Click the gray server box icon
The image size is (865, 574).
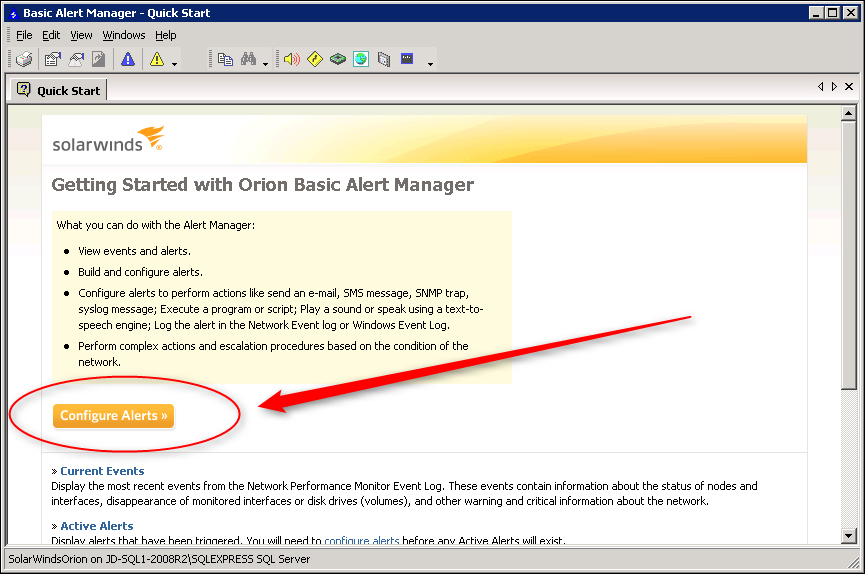coord(384,59)
